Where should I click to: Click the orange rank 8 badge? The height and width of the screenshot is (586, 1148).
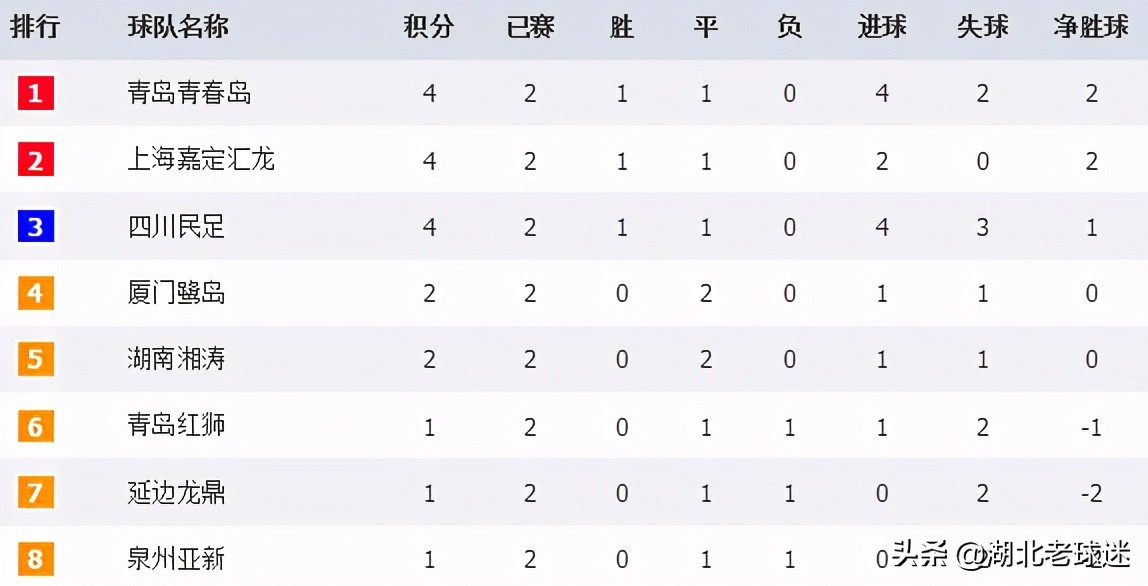[35, 558]
